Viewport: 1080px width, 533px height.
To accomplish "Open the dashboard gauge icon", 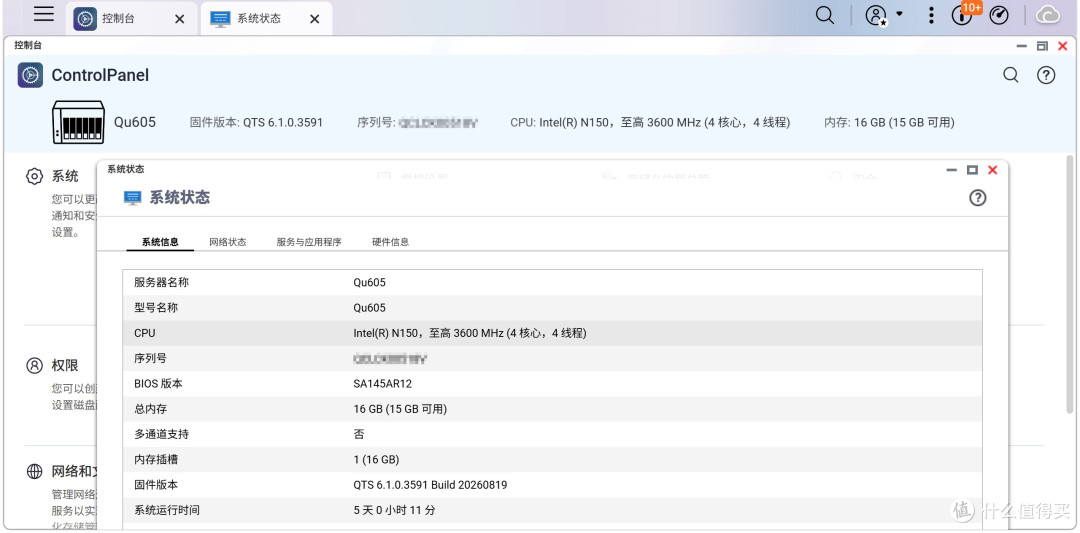I will [999, 15].
